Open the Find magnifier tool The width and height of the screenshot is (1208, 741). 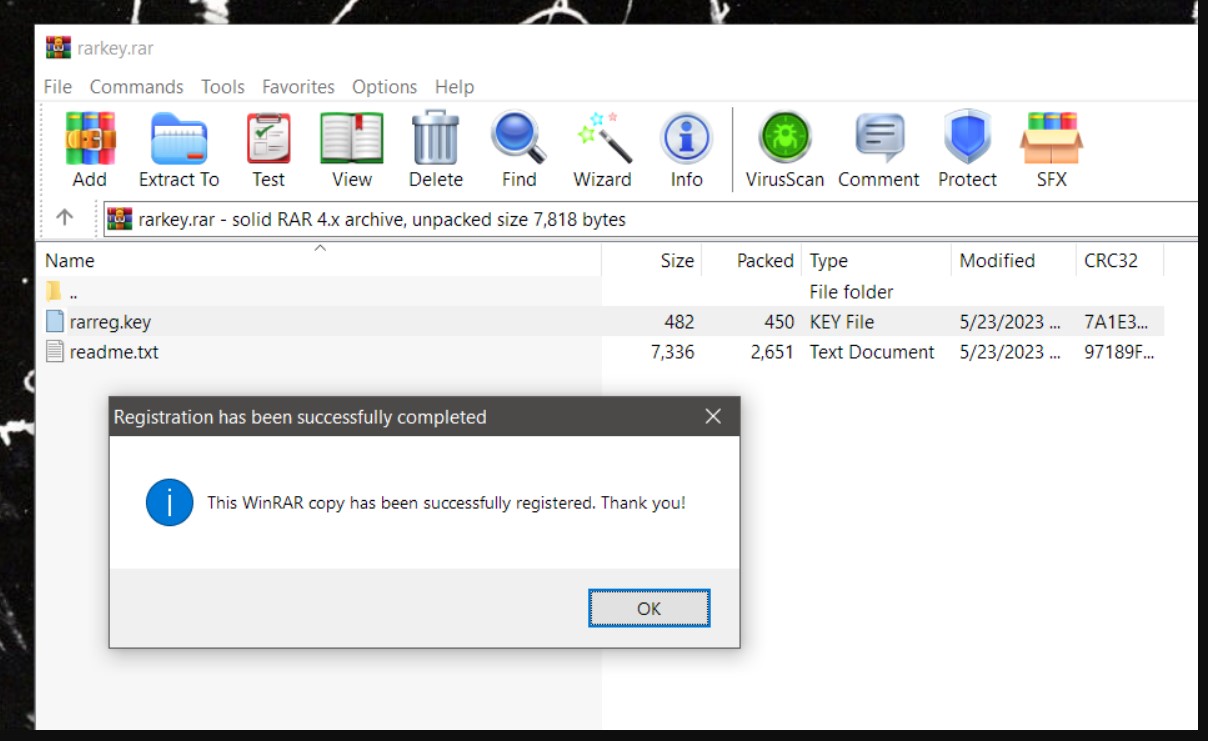point(519,140)
